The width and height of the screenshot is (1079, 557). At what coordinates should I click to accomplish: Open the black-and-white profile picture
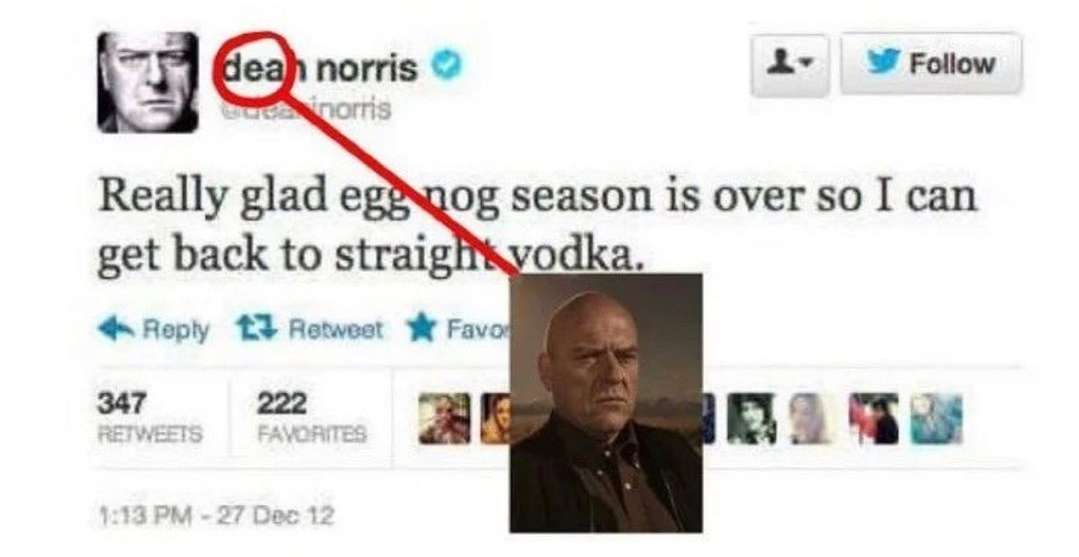tap(148, 82)
